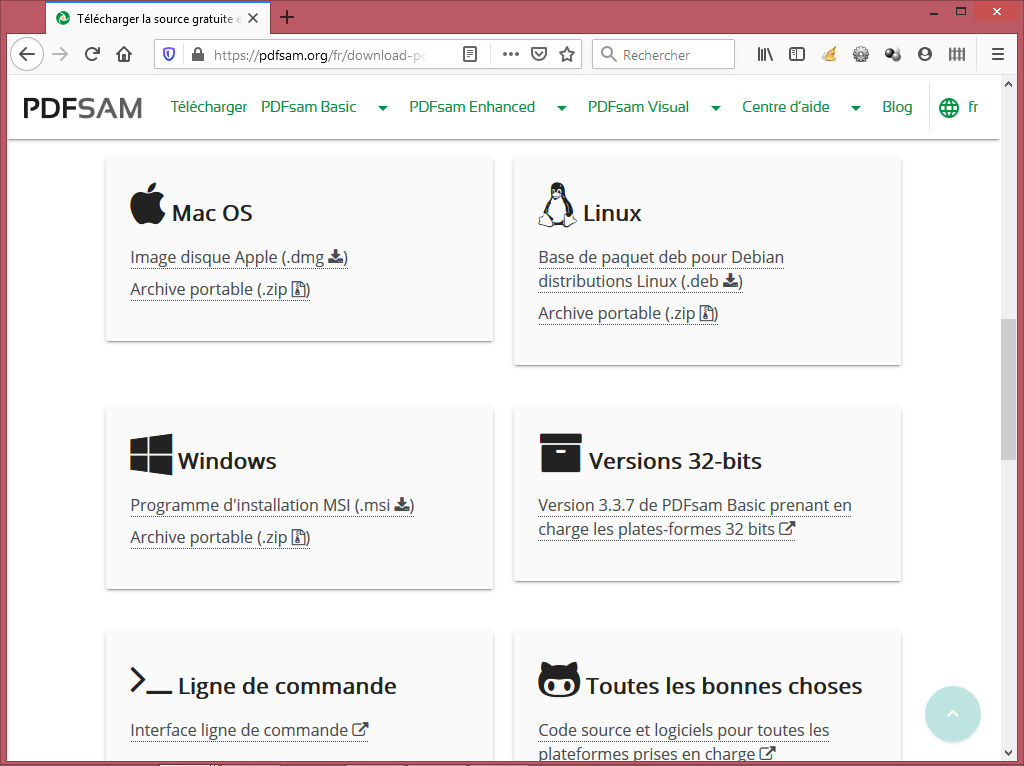Click the PDFSAM logo

pos(82,108)
